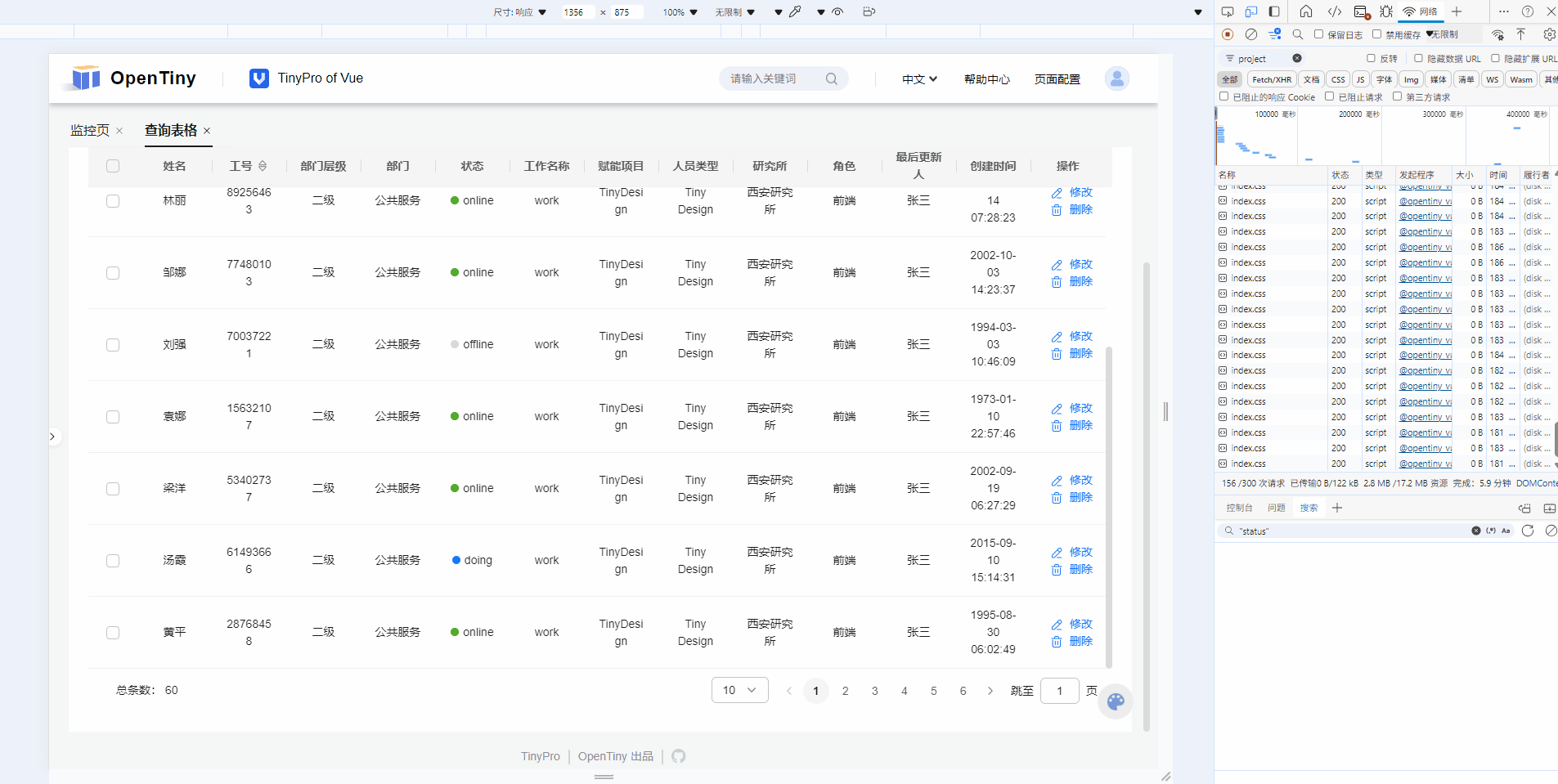Screen dimensions: 1558x784
Task: Open the theme palette floating button
Action: coord(1115,701)
